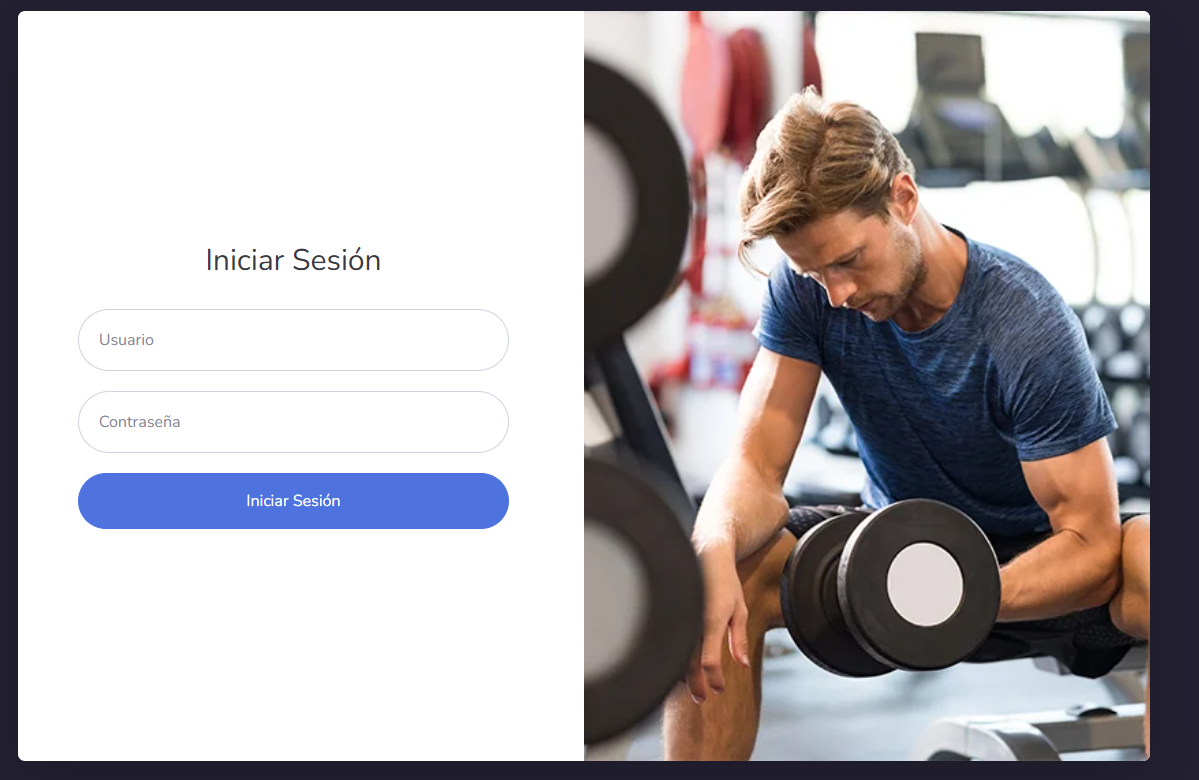Click the Usuario placeholder text

[x=126, y=340]
